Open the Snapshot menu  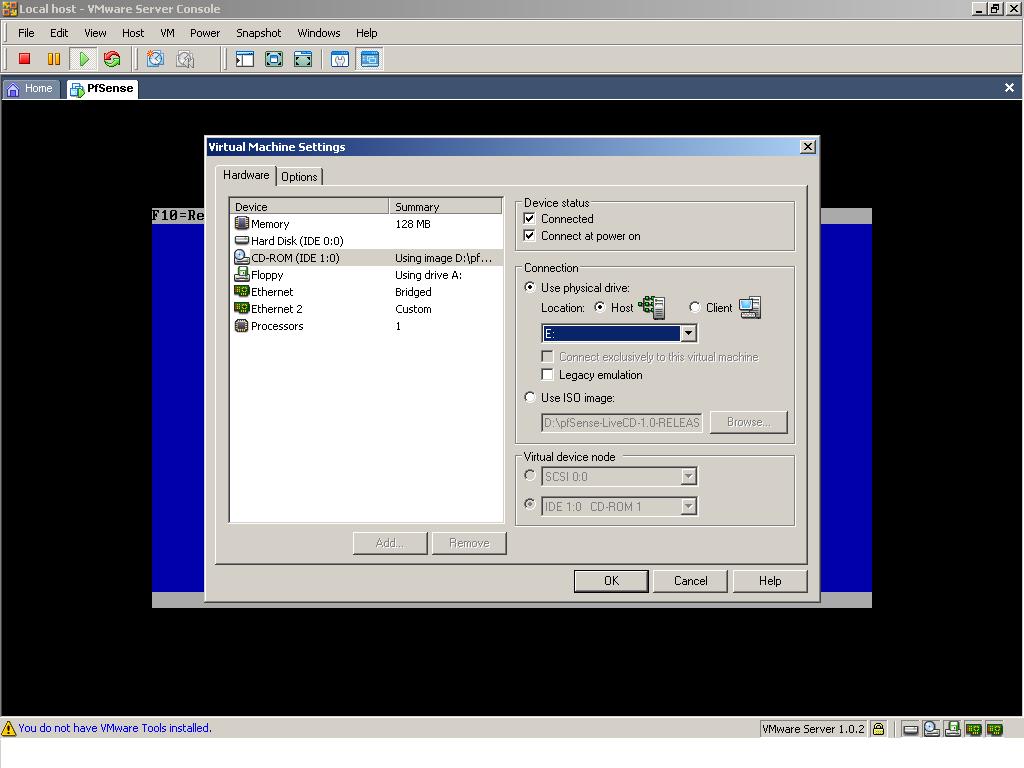(259, 33)
